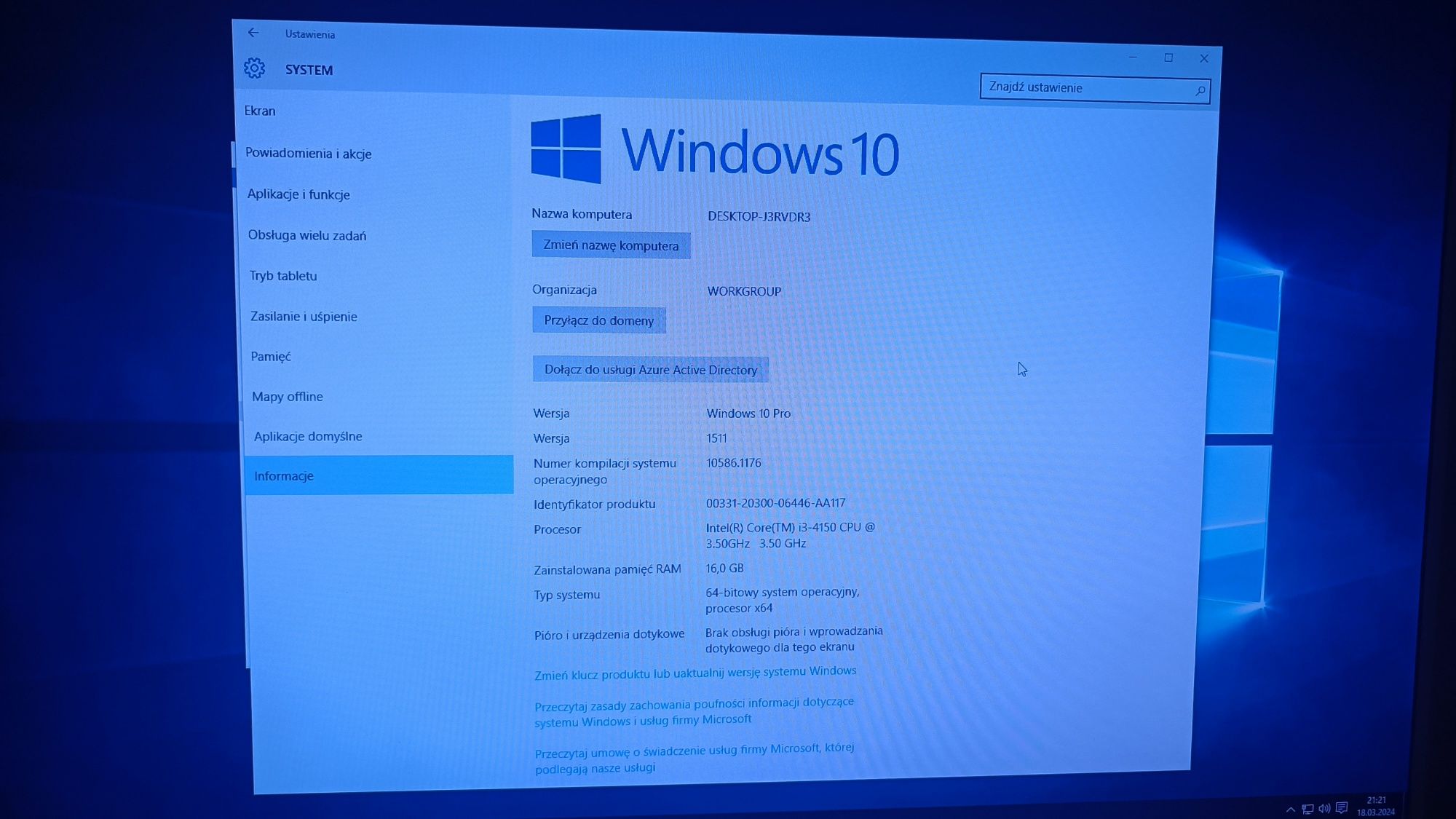Click Zmień nazwę komputera button

pos(611,245)
